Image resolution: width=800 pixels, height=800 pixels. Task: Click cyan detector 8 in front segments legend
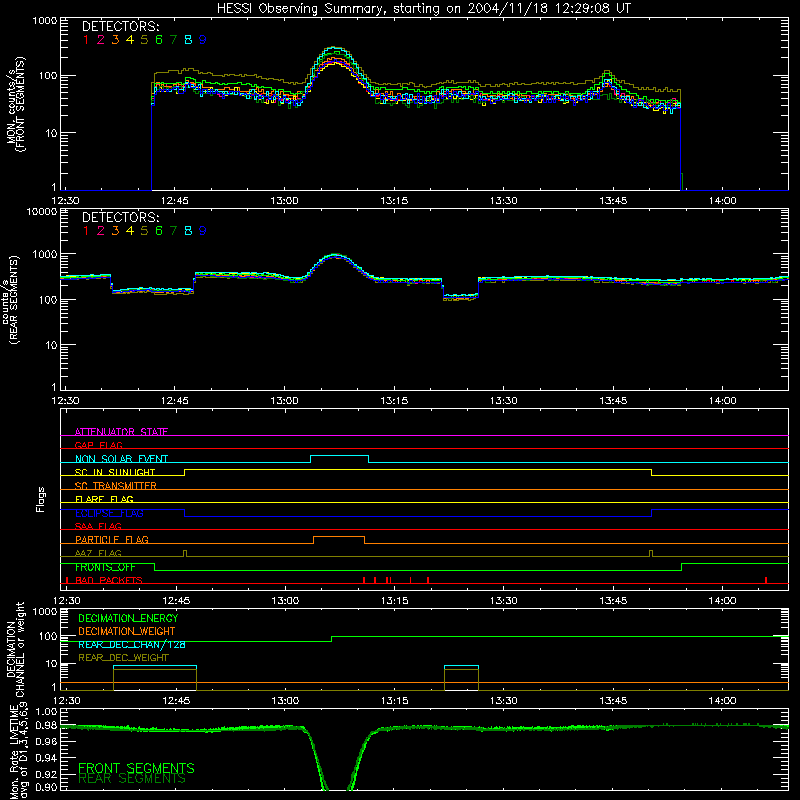click(x=188, y=40)
